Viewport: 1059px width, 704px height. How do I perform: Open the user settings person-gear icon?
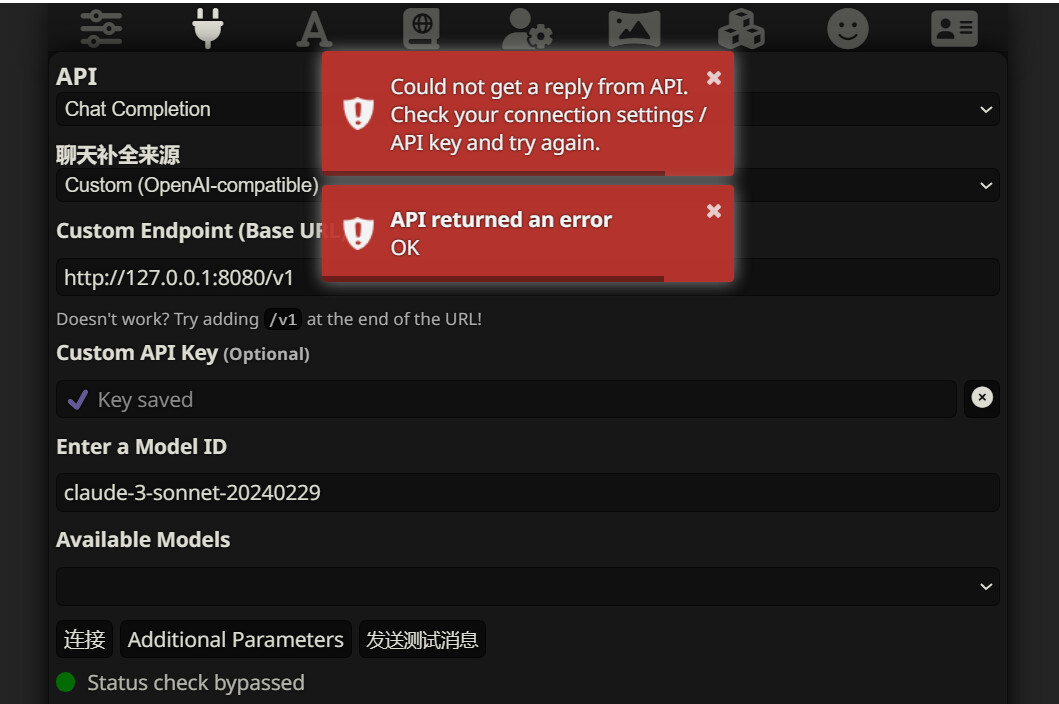[527, 29]
